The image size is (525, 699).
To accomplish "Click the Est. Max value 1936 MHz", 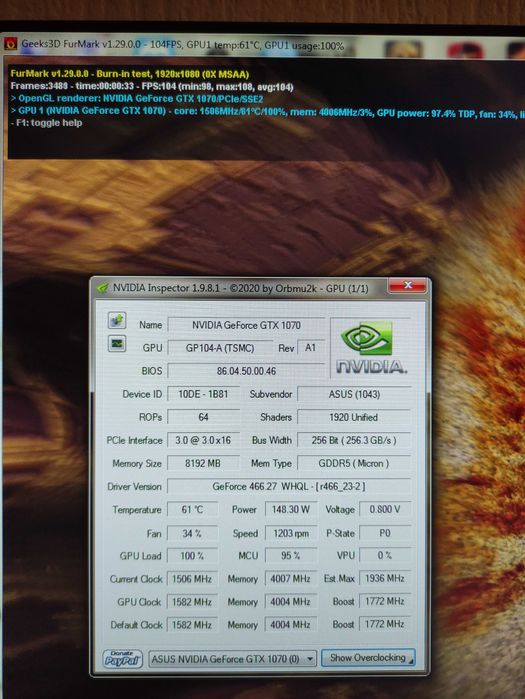I will point(385,579).
